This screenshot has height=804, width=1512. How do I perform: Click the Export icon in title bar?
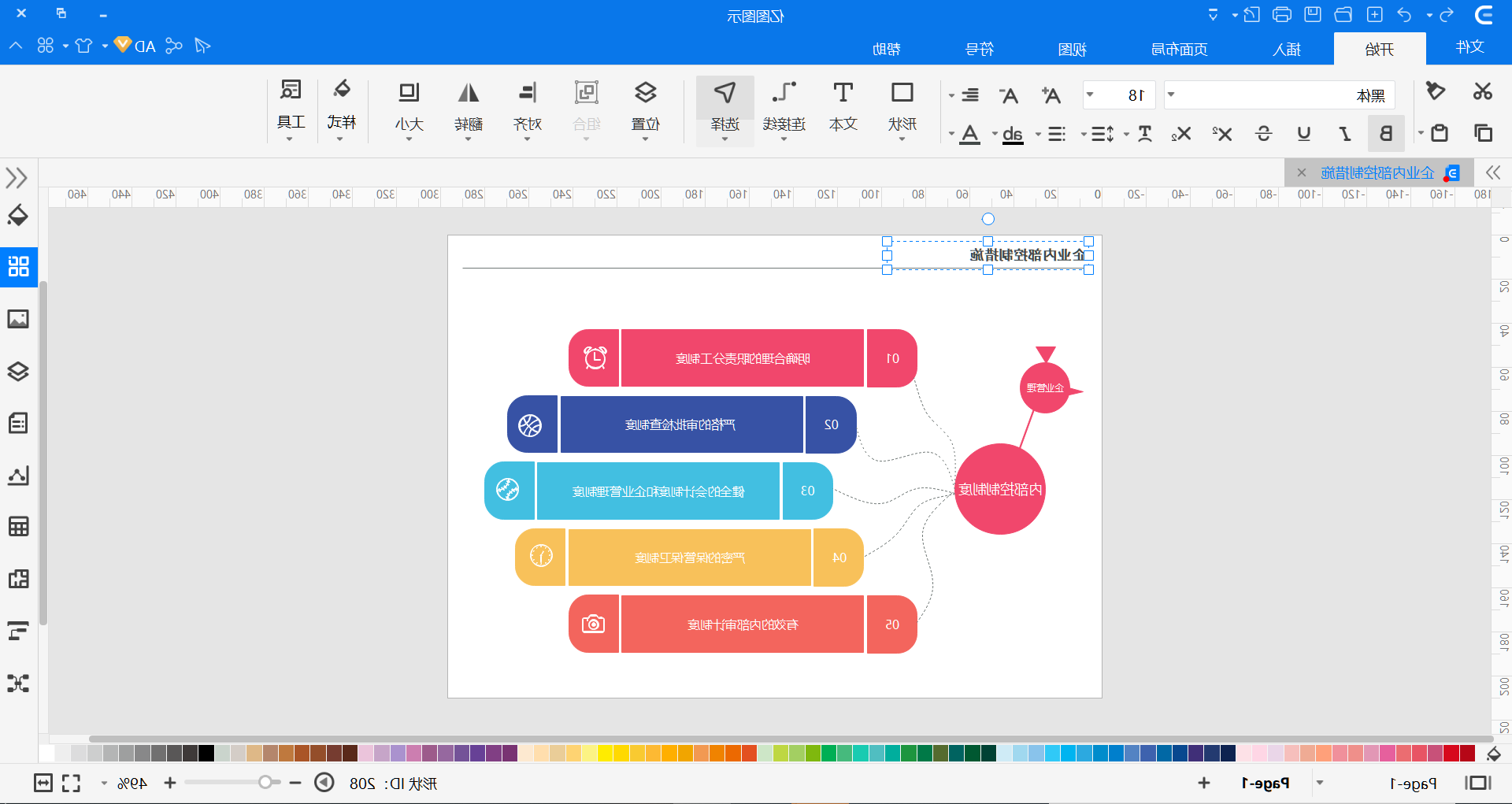tap(1252, 14)
